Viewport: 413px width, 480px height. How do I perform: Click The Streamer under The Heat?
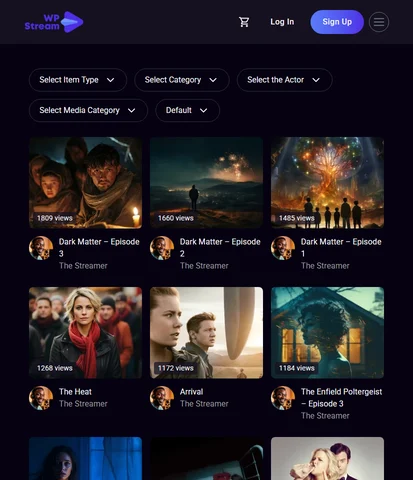83,404
